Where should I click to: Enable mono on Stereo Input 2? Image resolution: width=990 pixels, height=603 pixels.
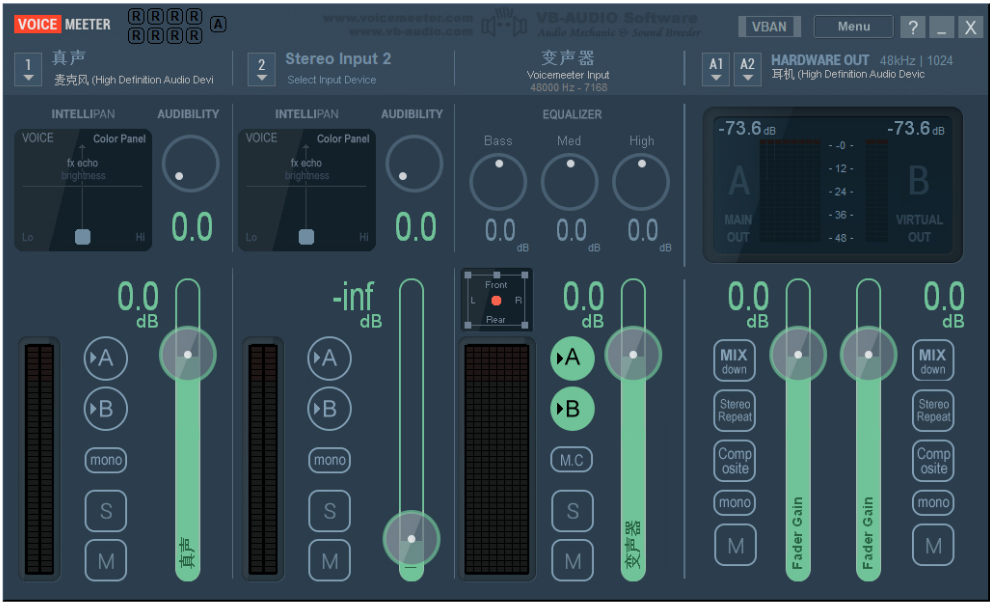[329, 460]
